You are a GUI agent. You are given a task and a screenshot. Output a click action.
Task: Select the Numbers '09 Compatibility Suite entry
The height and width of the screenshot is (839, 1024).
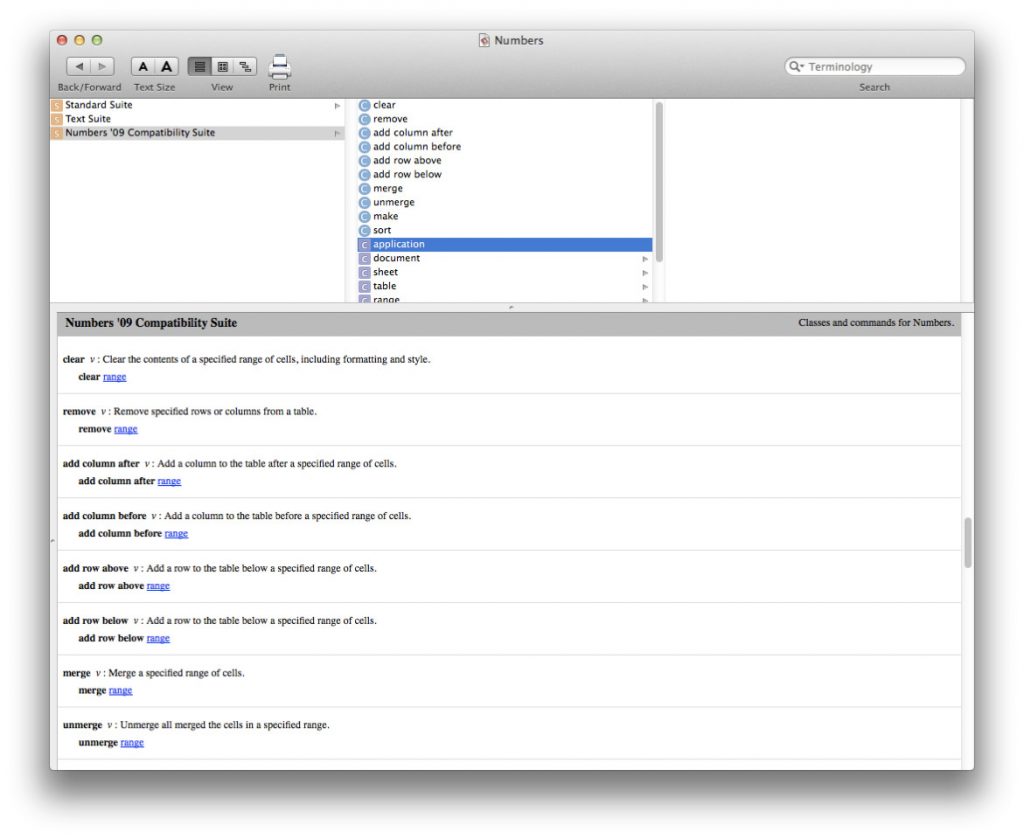(140, 132)
